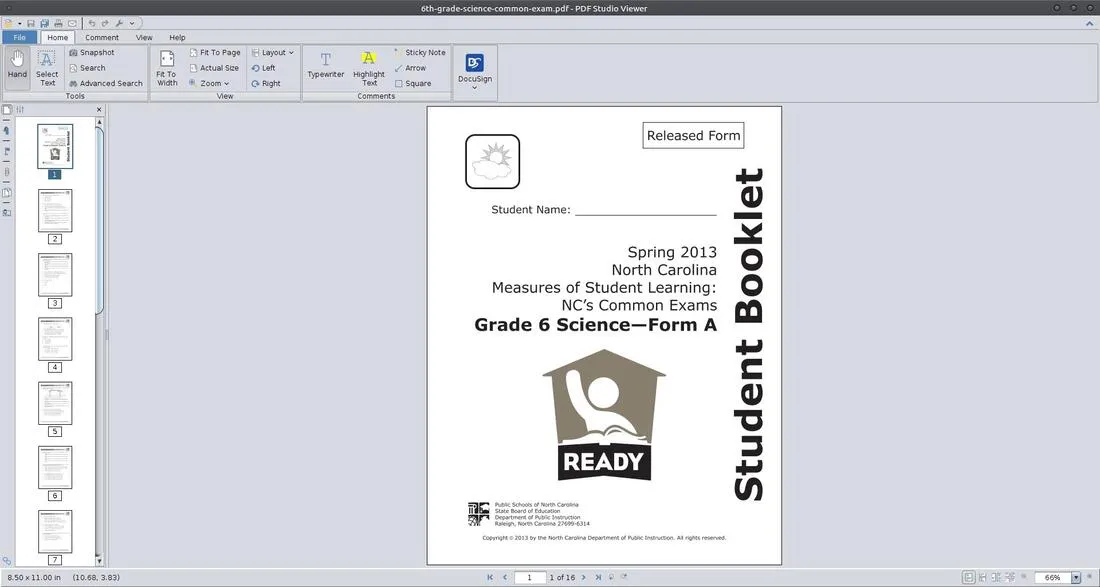Enable Actual Size view

point(213,67)
